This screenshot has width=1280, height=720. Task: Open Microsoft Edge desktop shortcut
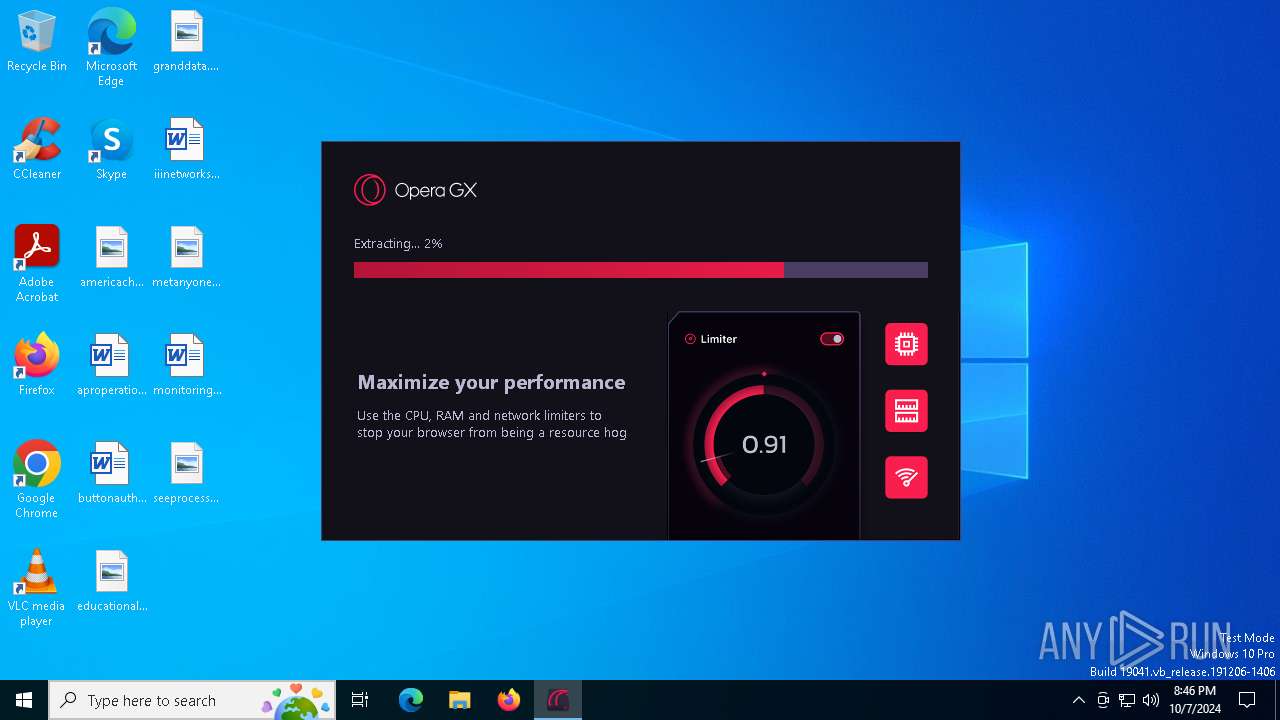pyautogui.click(x=111, y=48)
